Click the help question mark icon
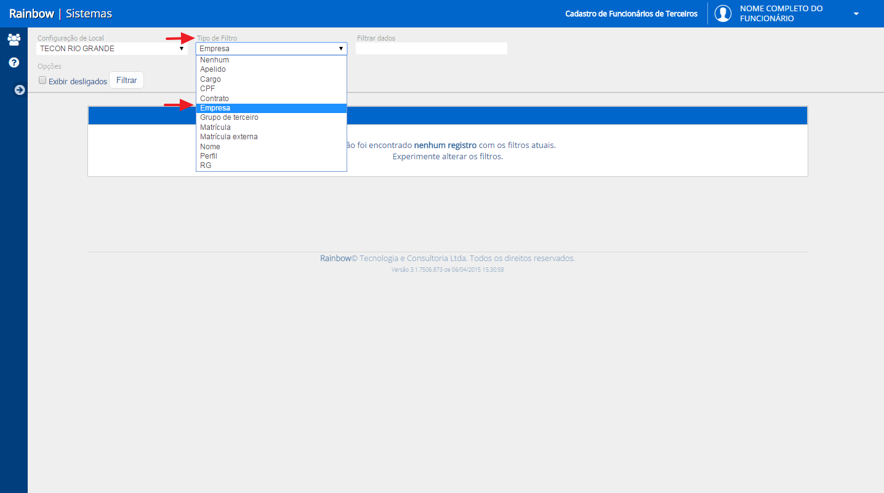The width and height of the screenshot is (884, 493). coord(14,63)
